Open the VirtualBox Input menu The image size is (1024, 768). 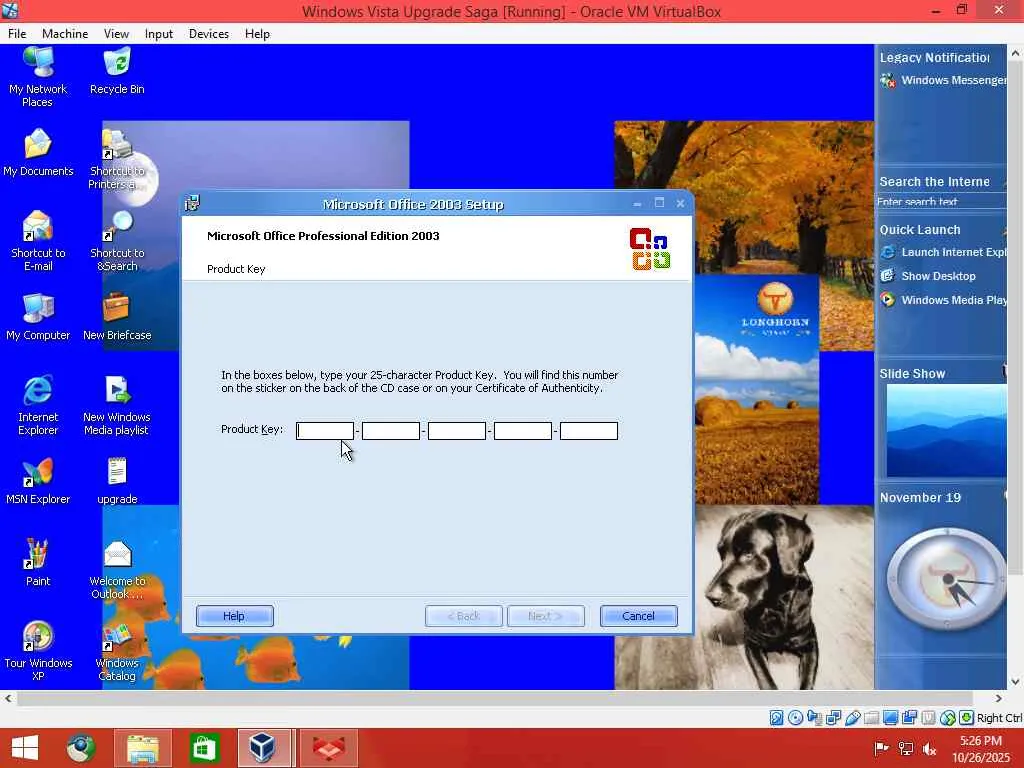(159, 34)
